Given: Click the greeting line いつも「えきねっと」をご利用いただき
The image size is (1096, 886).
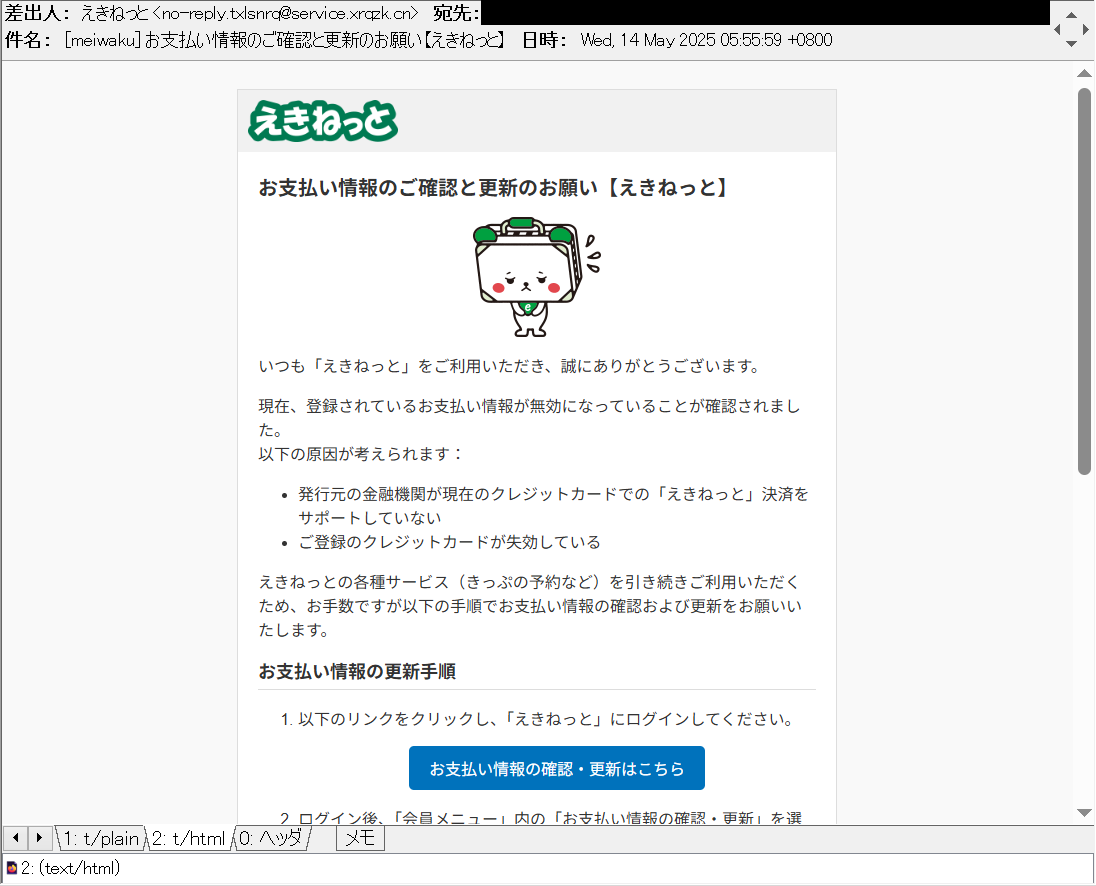Looking at the screenshot, I should 511,366.
